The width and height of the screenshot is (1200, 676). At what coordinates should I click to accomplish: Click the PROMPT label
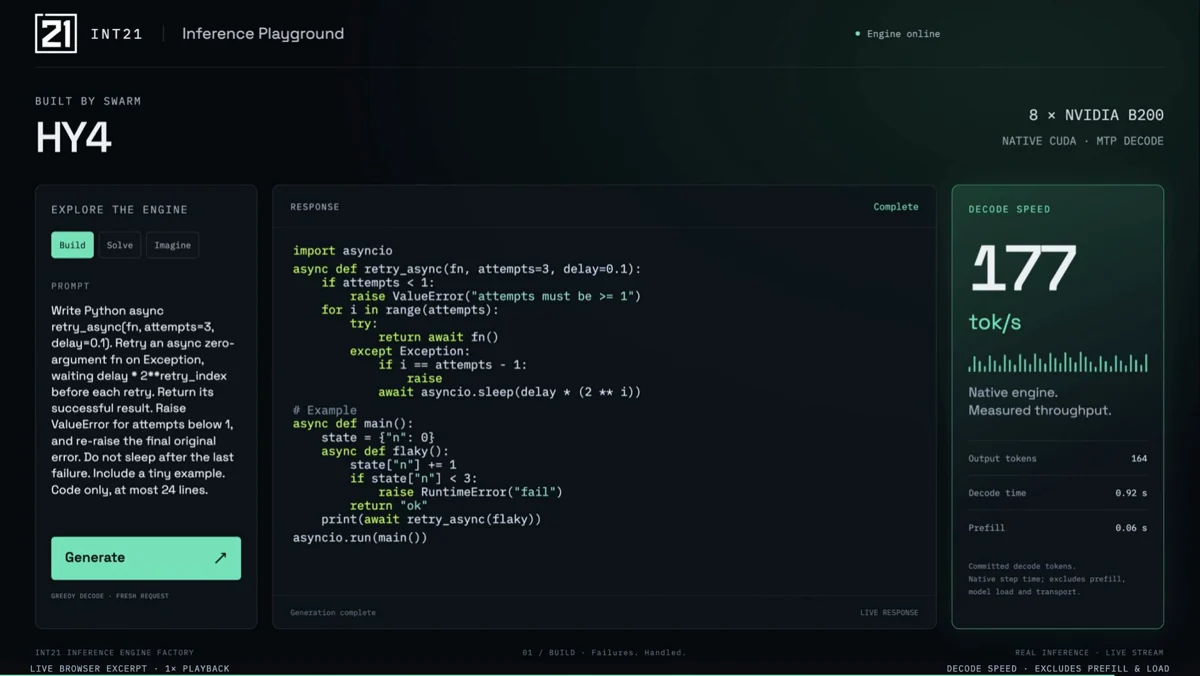pos(70,286)
